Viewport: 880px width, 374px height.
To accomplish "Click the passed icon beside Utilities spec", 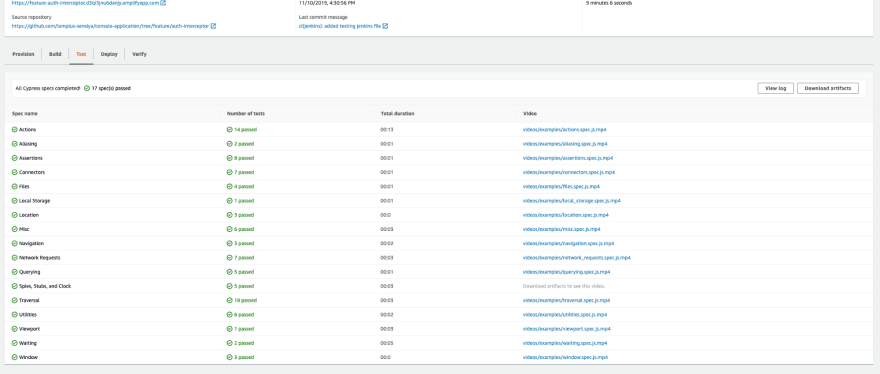I will point(15,315).
